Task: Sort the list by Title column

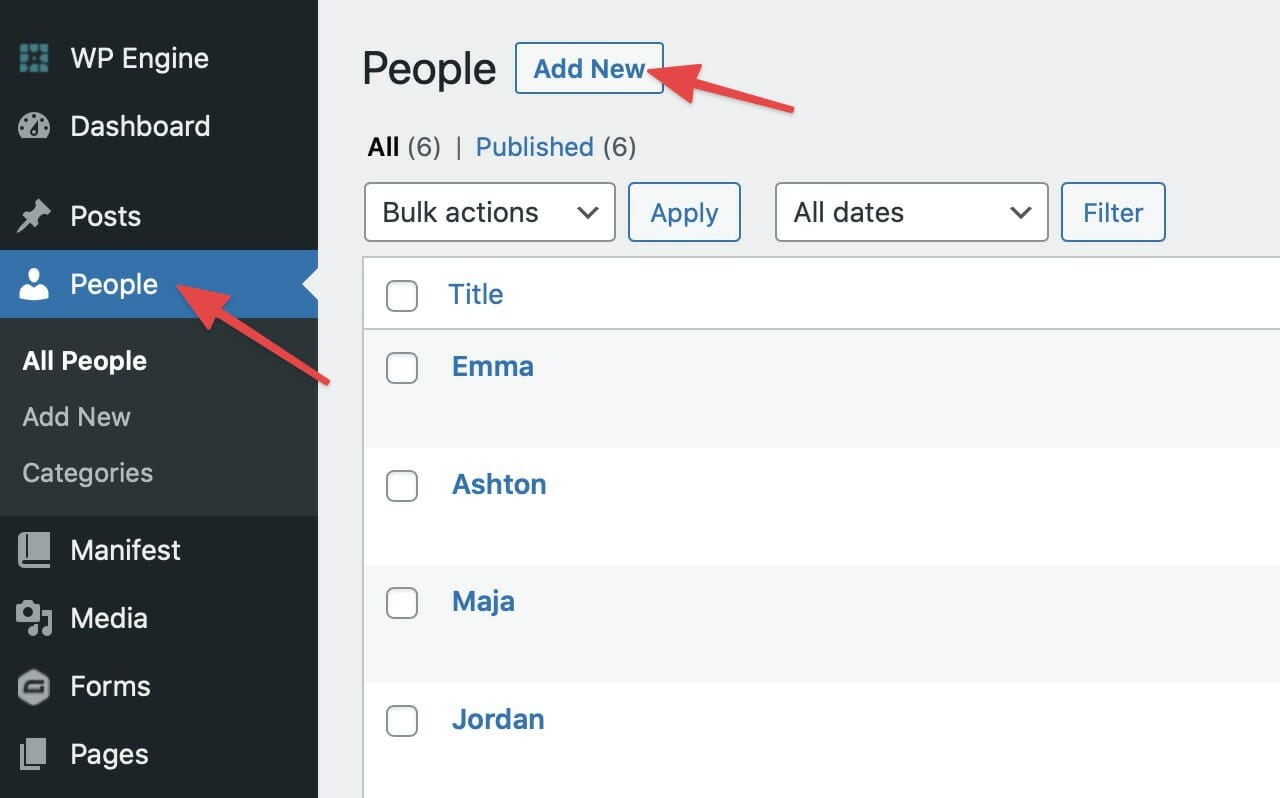Action: pos(475,294)
